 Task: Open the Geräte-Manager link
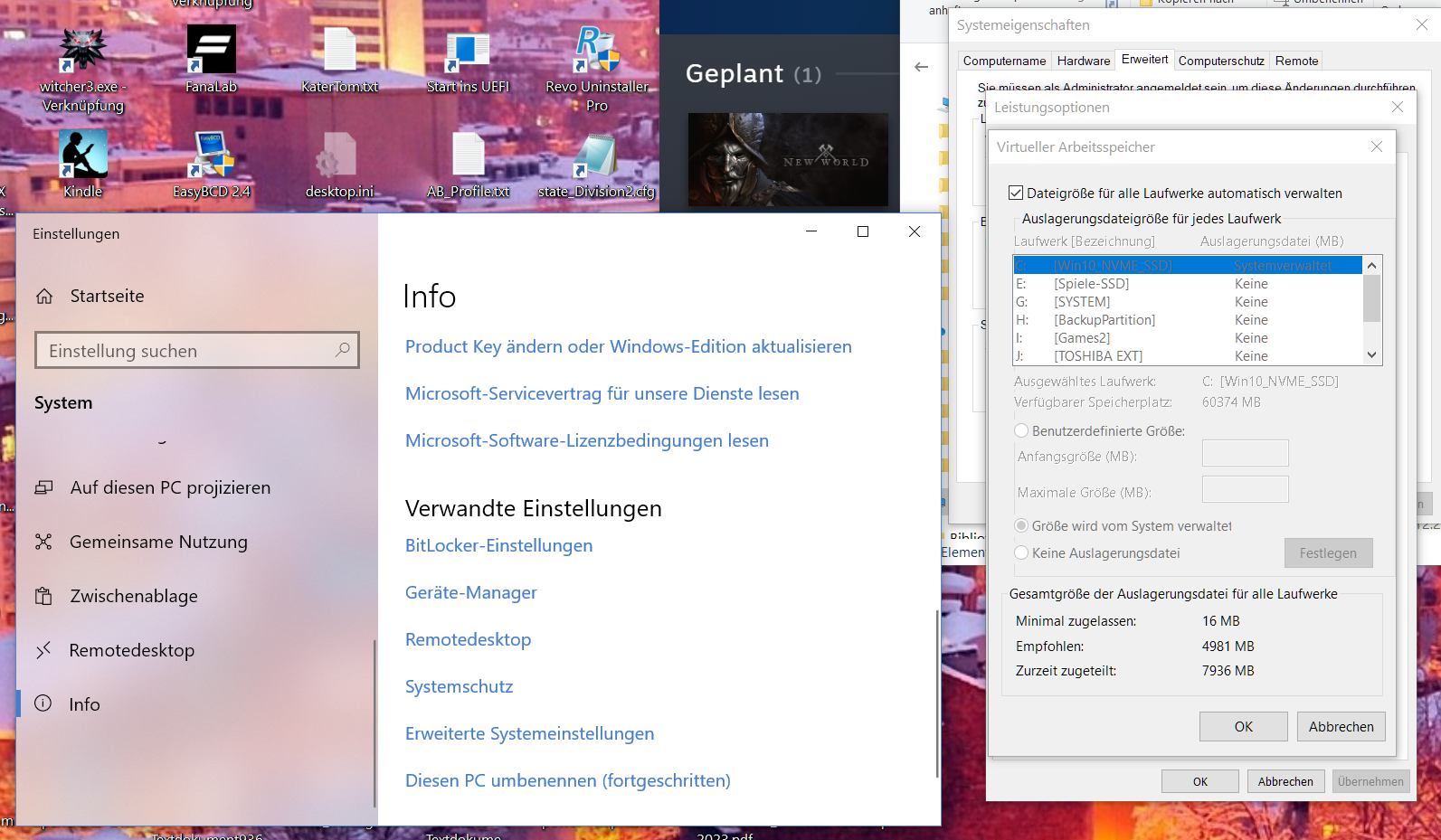point(471,592)
